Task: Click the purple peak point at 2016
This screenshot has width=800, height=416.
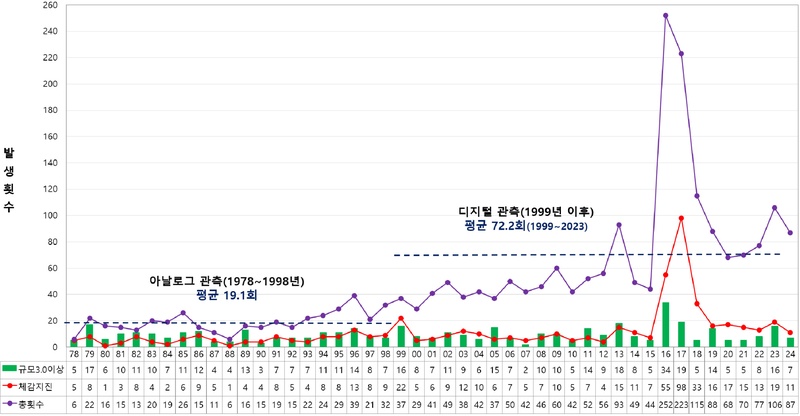Action: point(666,15)
